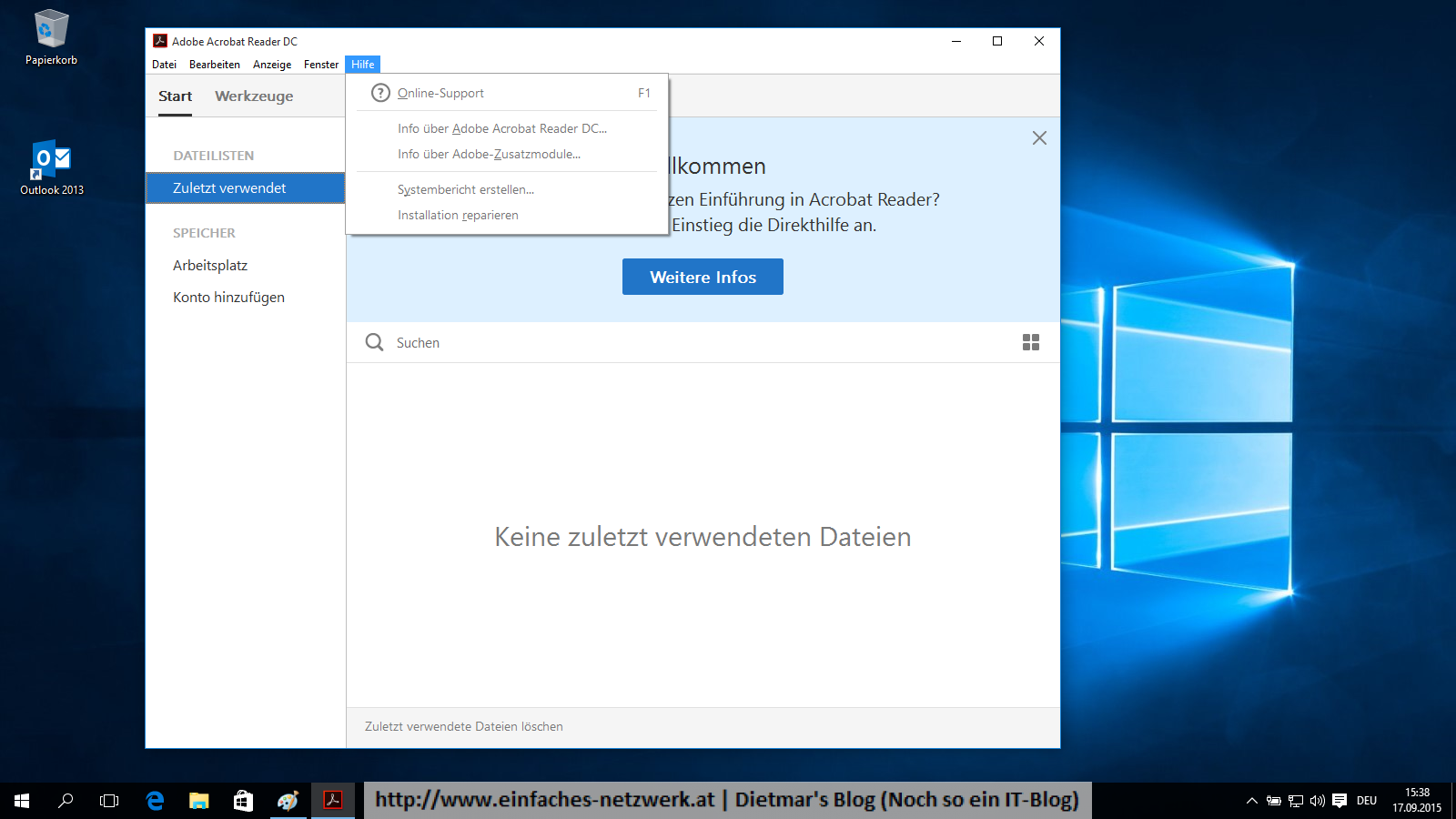Image resolution: width=1456 pixels, height=819 pixels.
Task: Open Papierkorb on the desktop
Action: [51, 37]
